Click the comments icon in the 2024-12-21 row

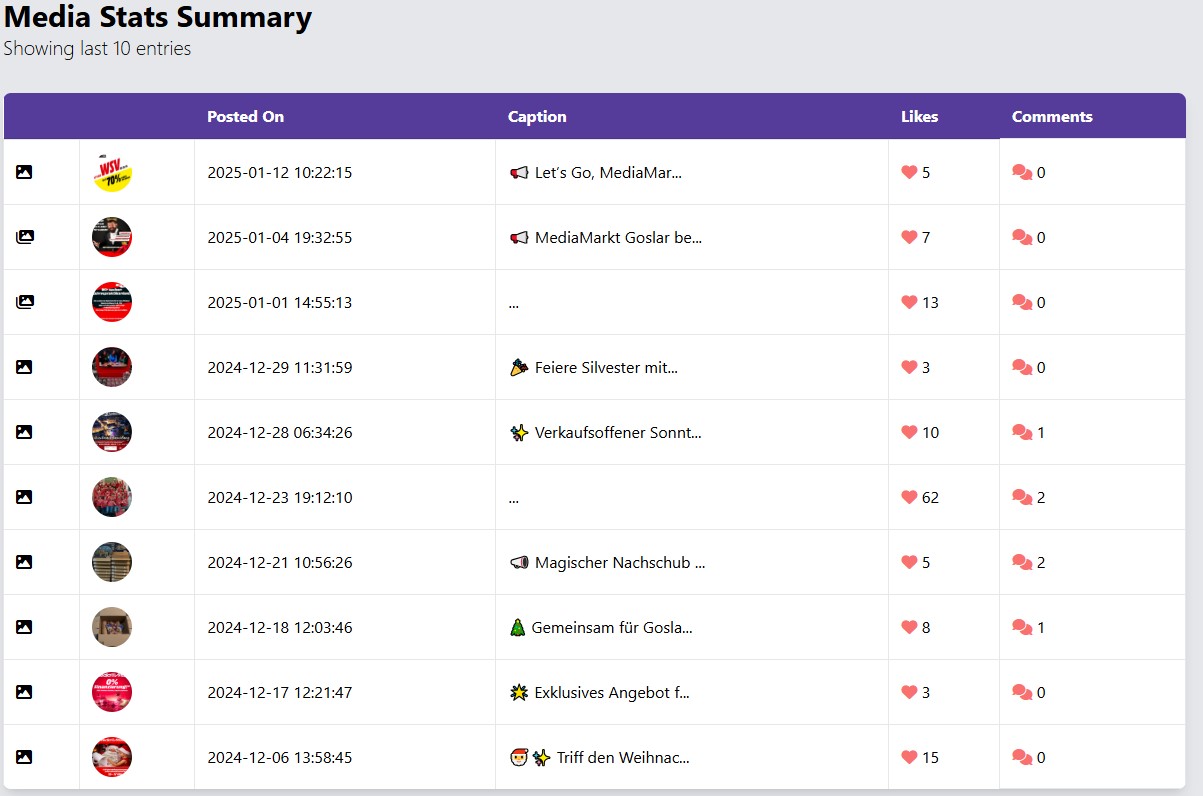[1022, 562]
